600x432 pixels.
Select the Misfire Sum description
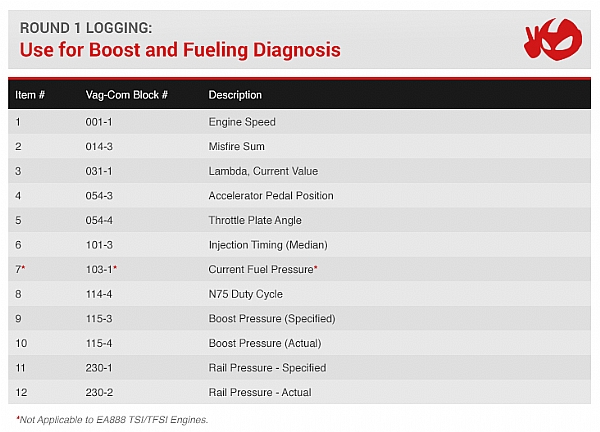point(236,147)
